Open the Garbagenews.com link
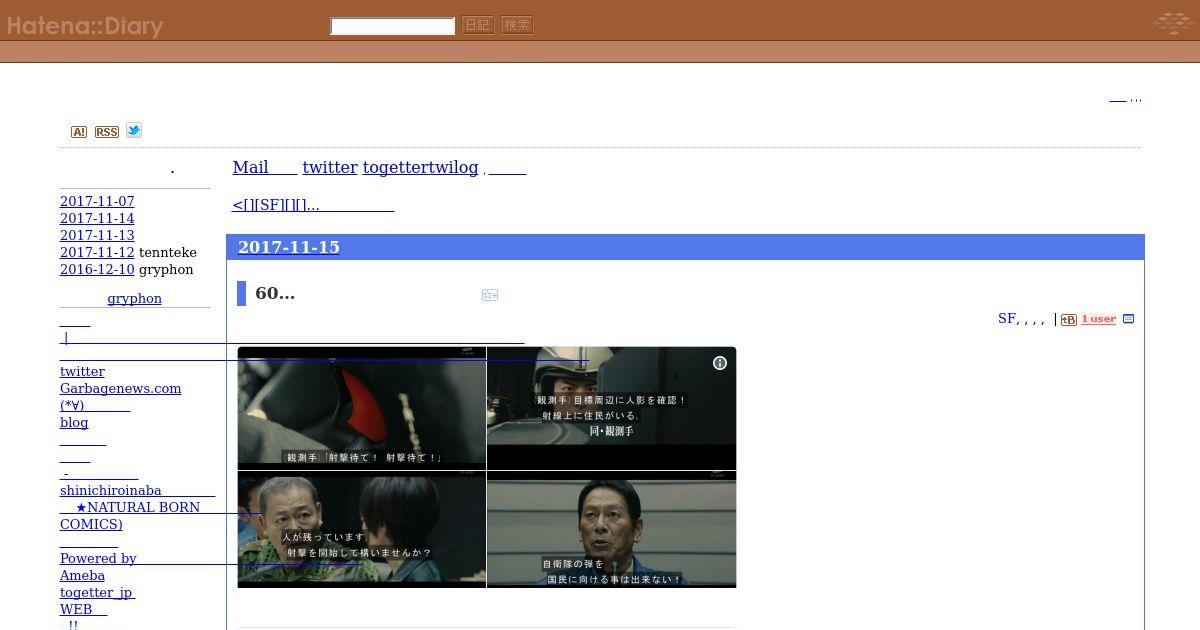 click(120, 389)
